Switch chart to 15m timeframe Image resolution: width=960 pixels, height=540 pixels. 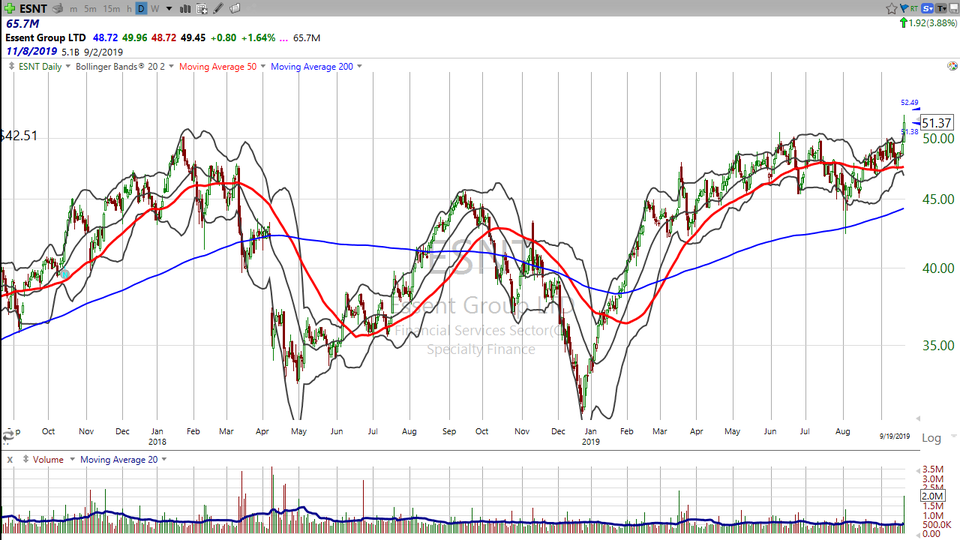click(110, 8)
